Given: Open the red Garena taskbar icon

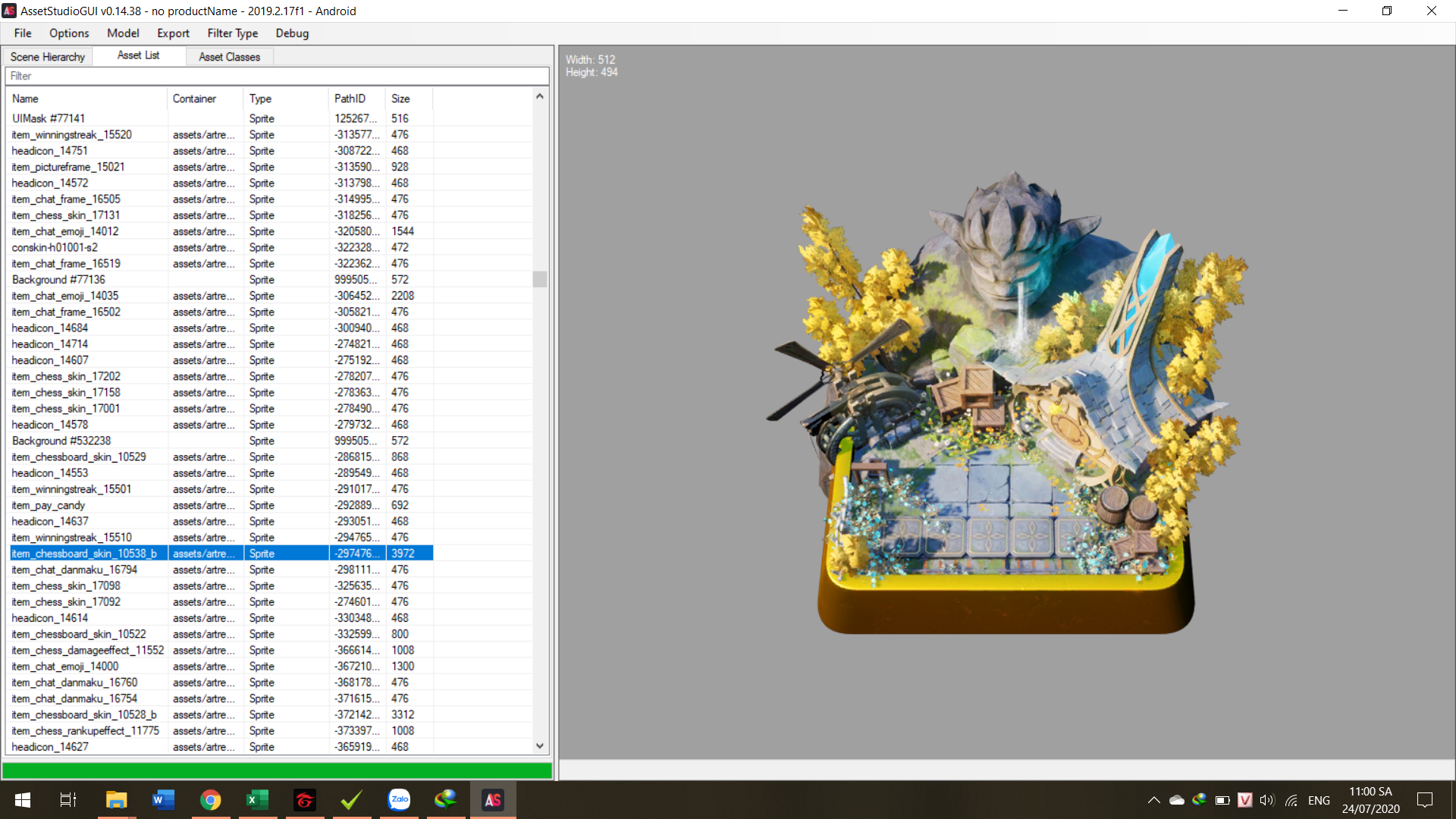Looking at the screenshot, I should coord(305,800).
